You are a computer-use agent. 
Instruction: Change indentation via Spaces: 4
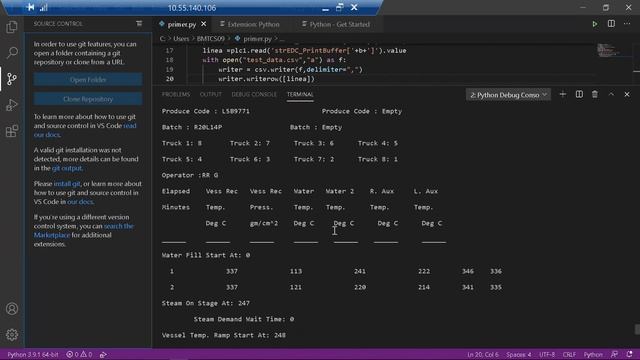(518, 354)
